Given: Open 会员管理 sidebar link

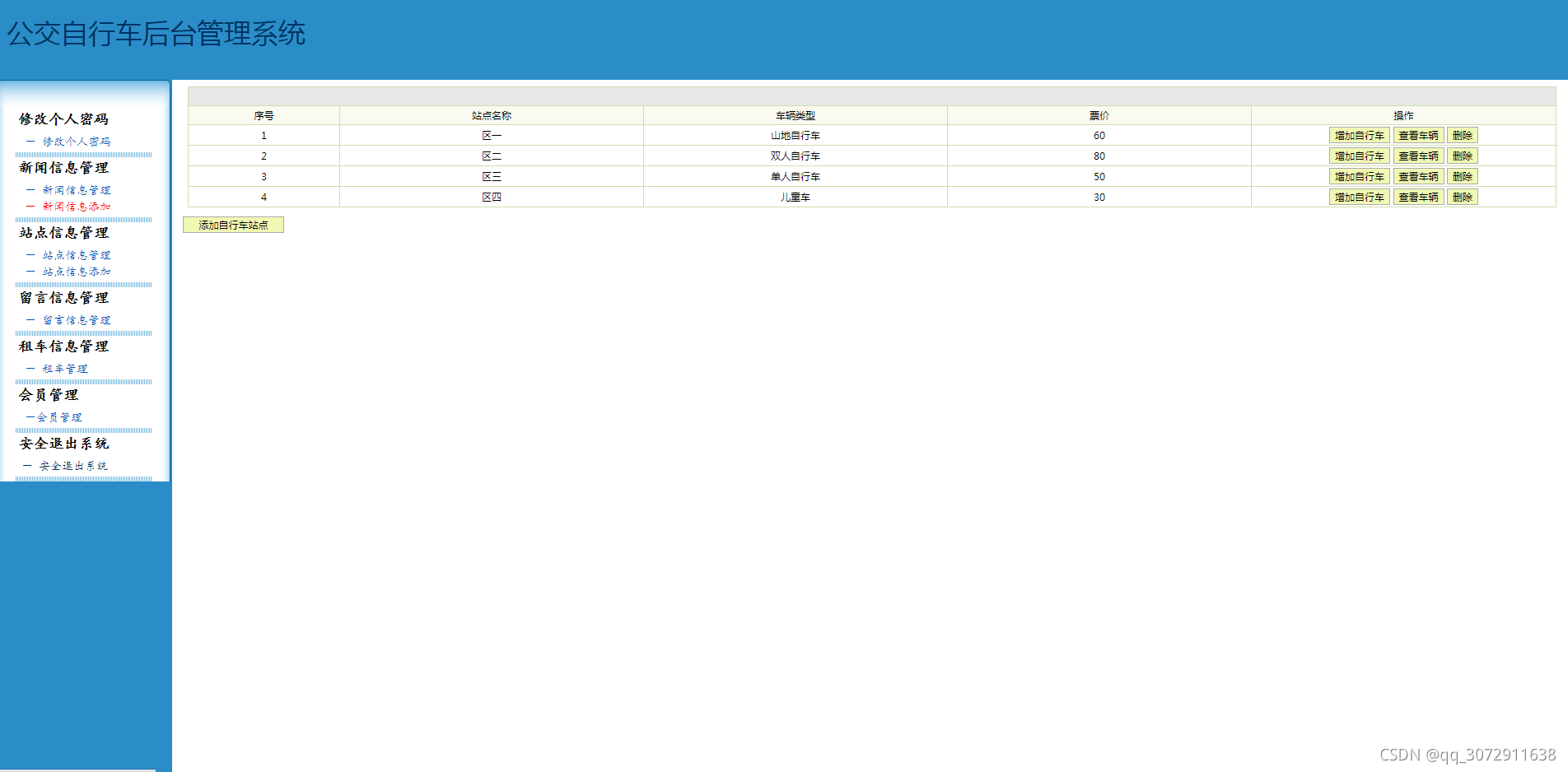Looking at the screenshot, I should pos(59,417).
